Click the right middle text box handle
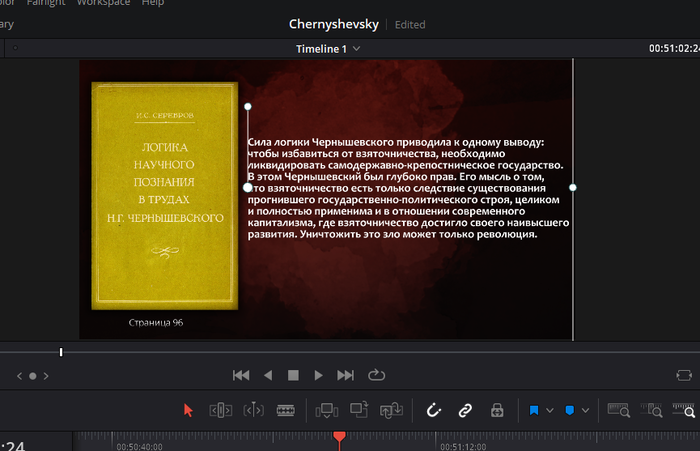 click(x=573, y=188)
